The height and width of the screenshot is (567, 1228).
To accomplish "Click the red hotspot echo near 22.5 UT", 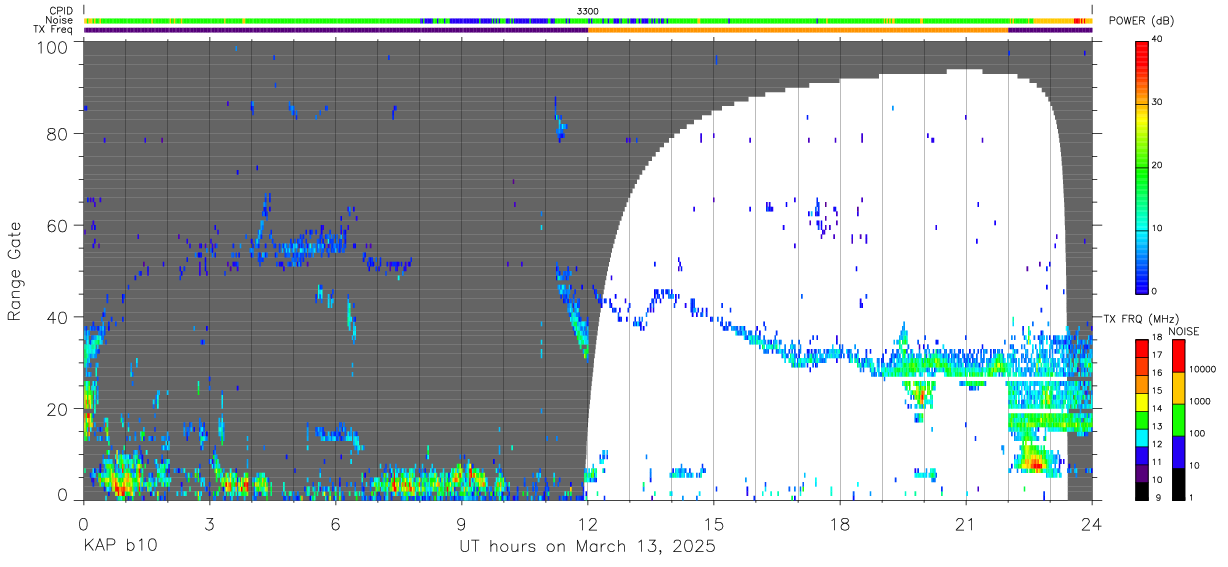I will (1036, 465).
